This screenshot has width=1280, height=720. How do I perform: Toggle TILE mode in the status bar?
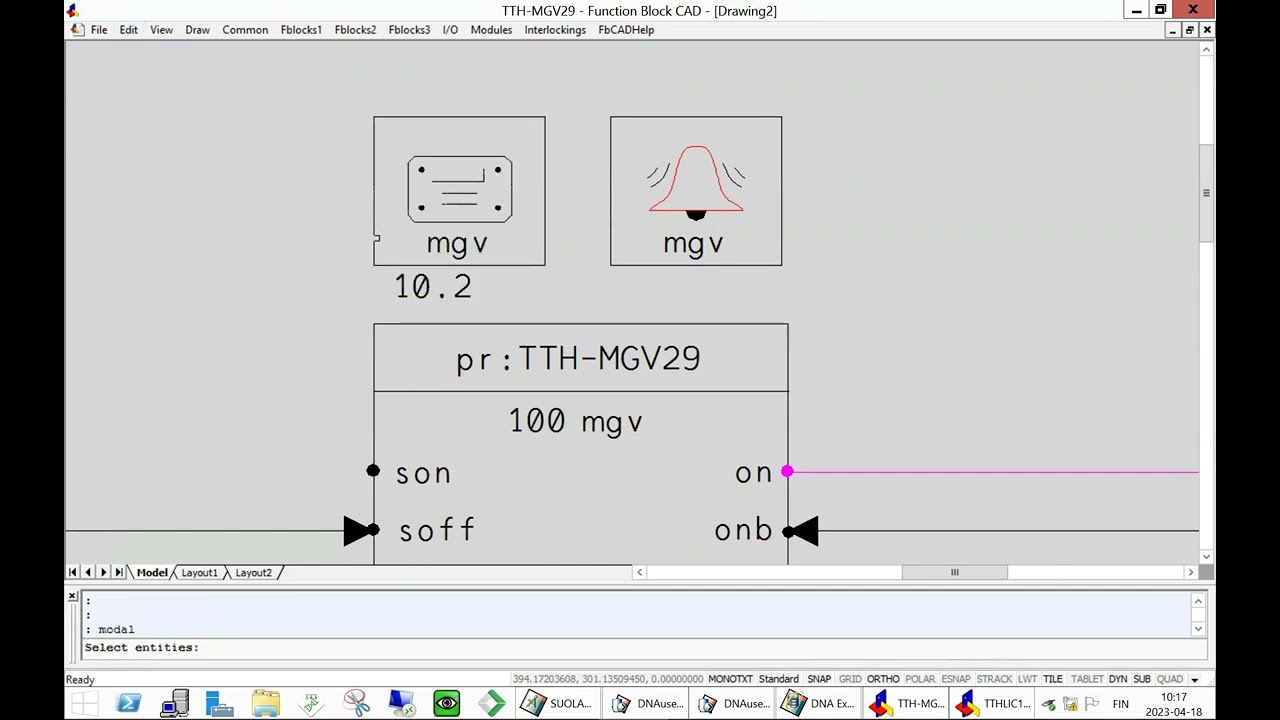pos(1053,679)
